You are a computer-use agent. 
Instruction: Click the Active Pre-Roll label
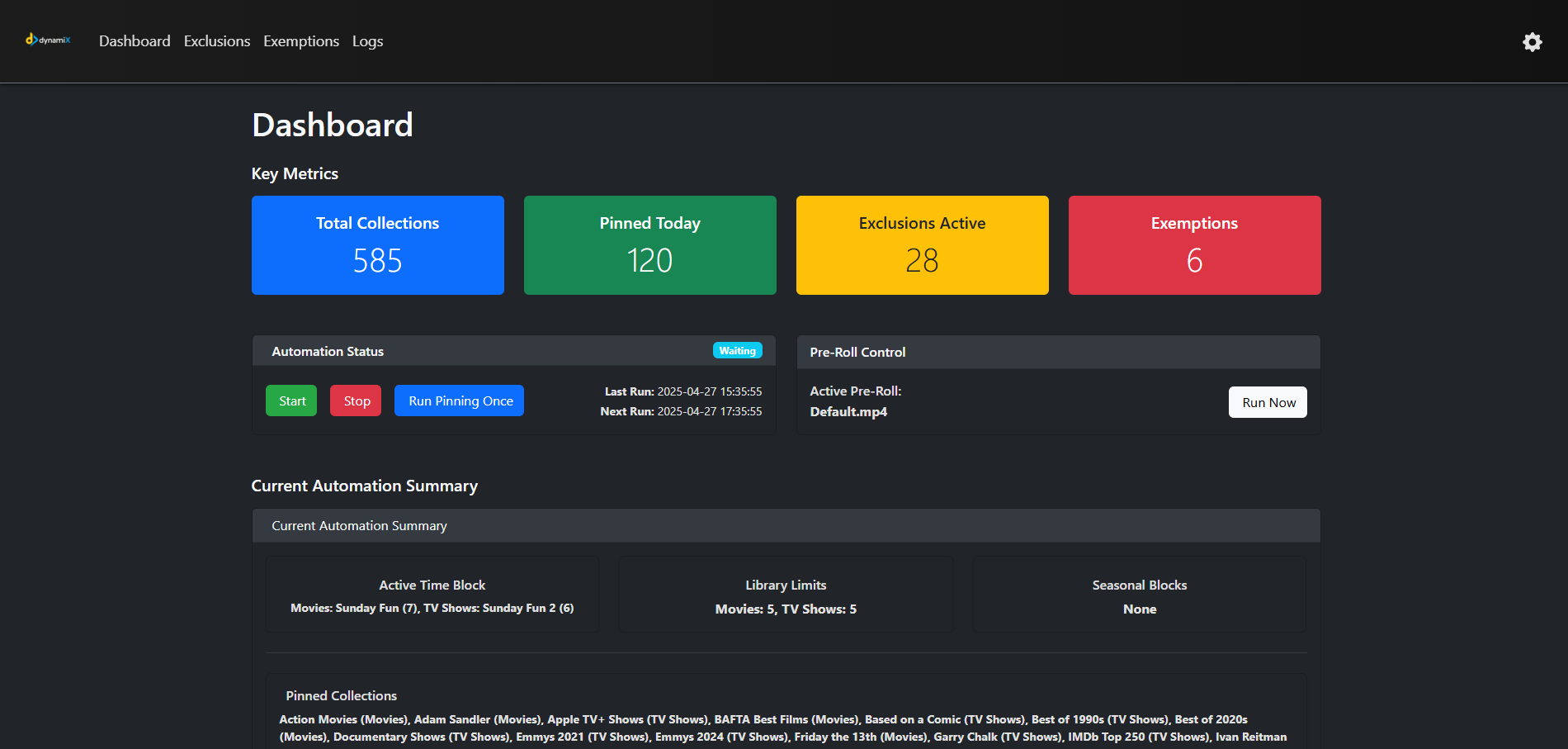[x=856, y=391]
